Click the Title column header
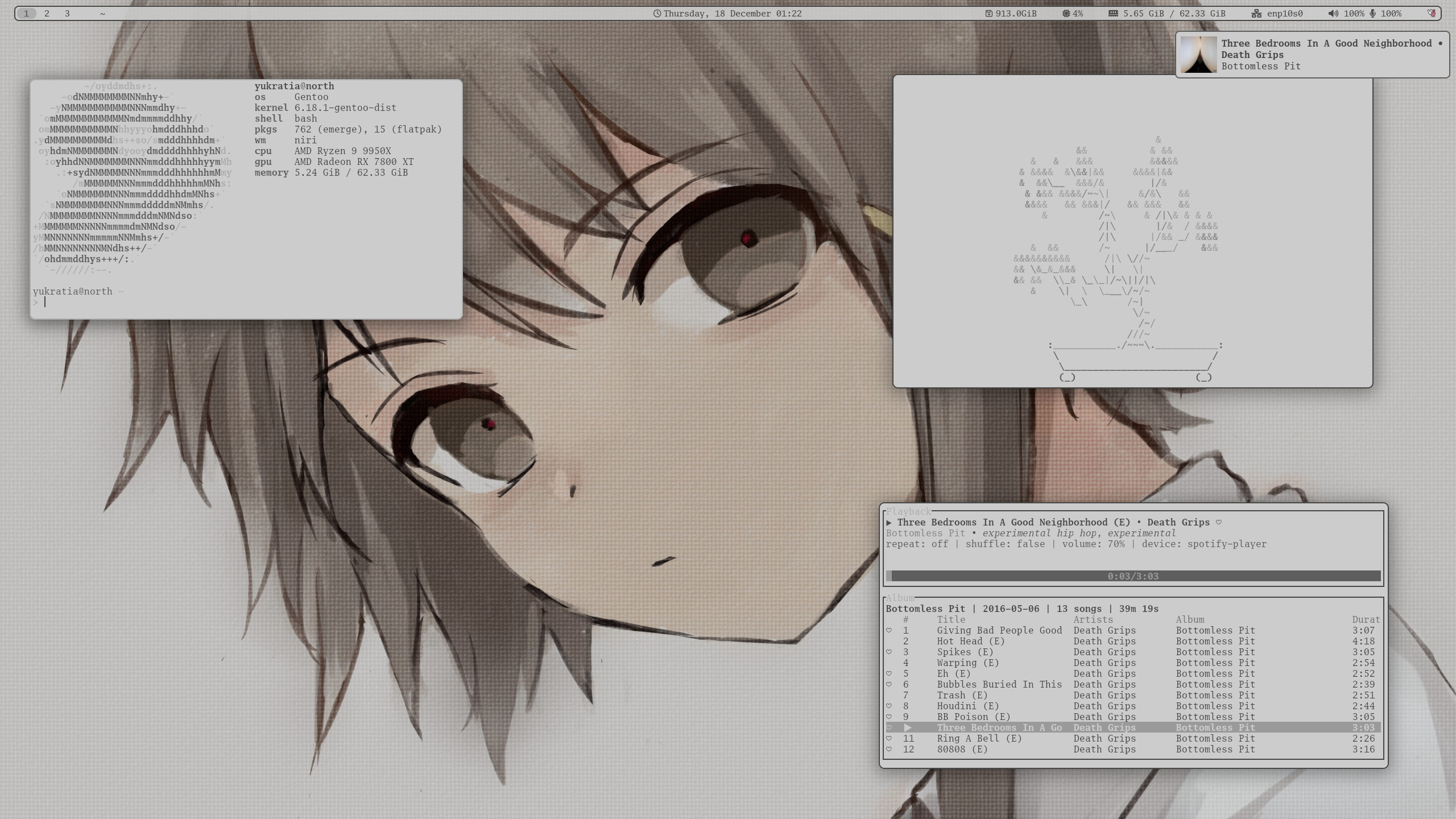This screenshot has width=1456, height=819. (x=951, y=619)
